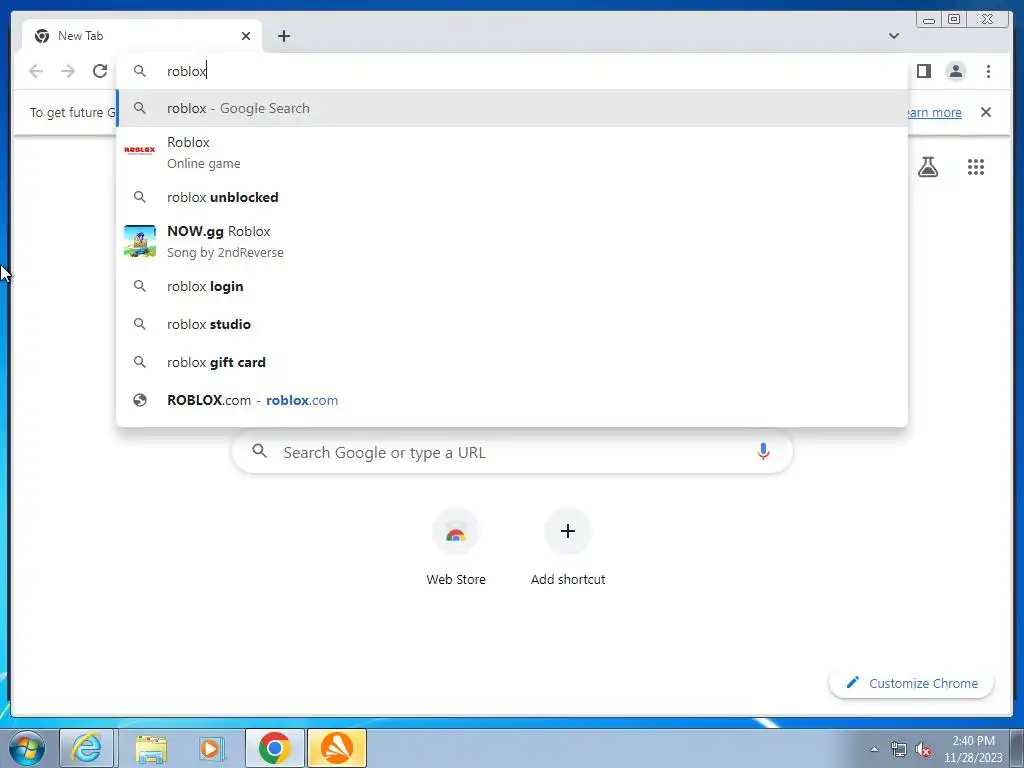This screenshot has height=768, width=1024.
Task: Open the orange Avast taskbar icon
Action: click(337, 748)
